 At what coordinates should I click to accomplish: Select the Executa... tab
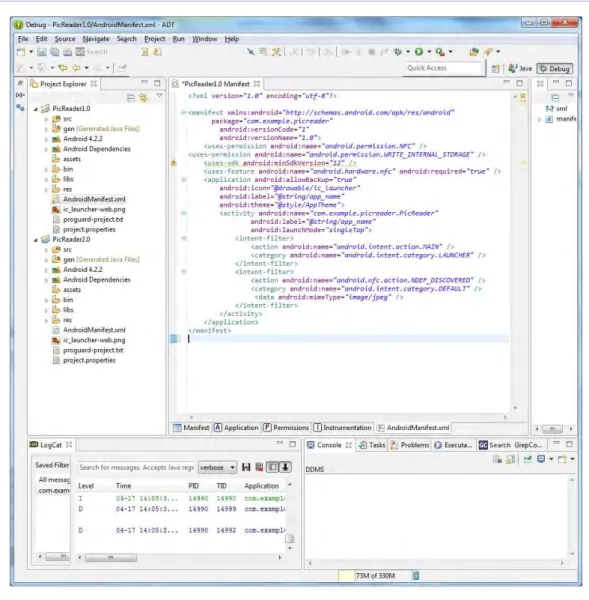pyautogui.click(x=454, y=445)
